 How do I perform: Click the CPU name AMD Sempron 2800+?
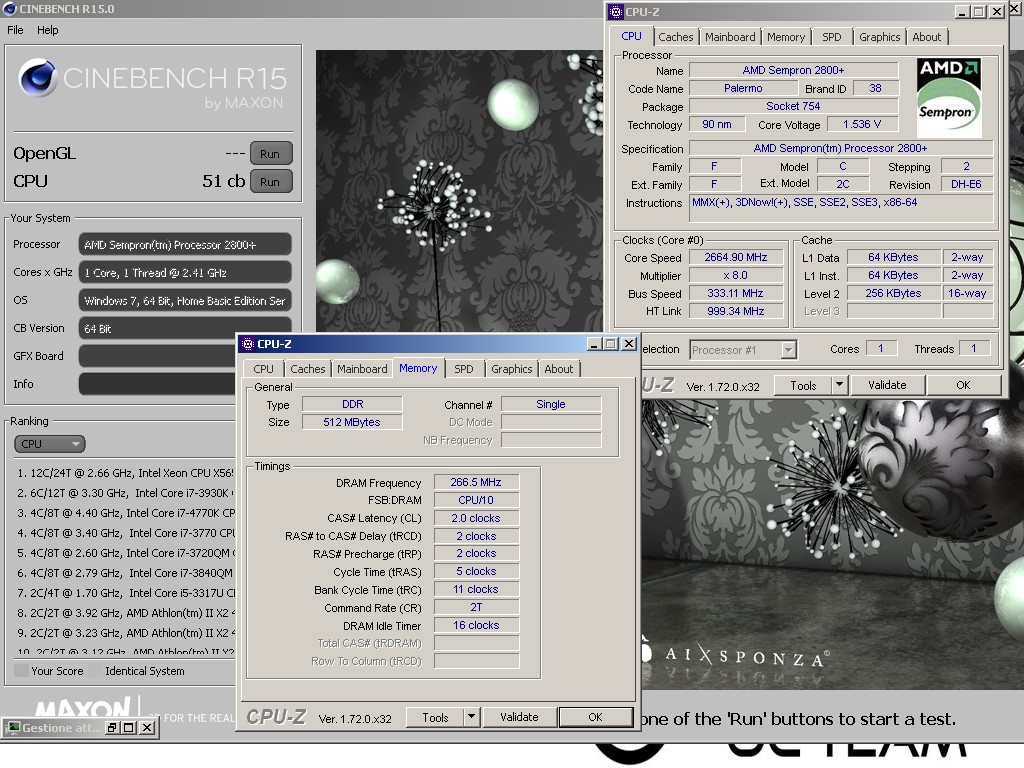pos(793,71)
